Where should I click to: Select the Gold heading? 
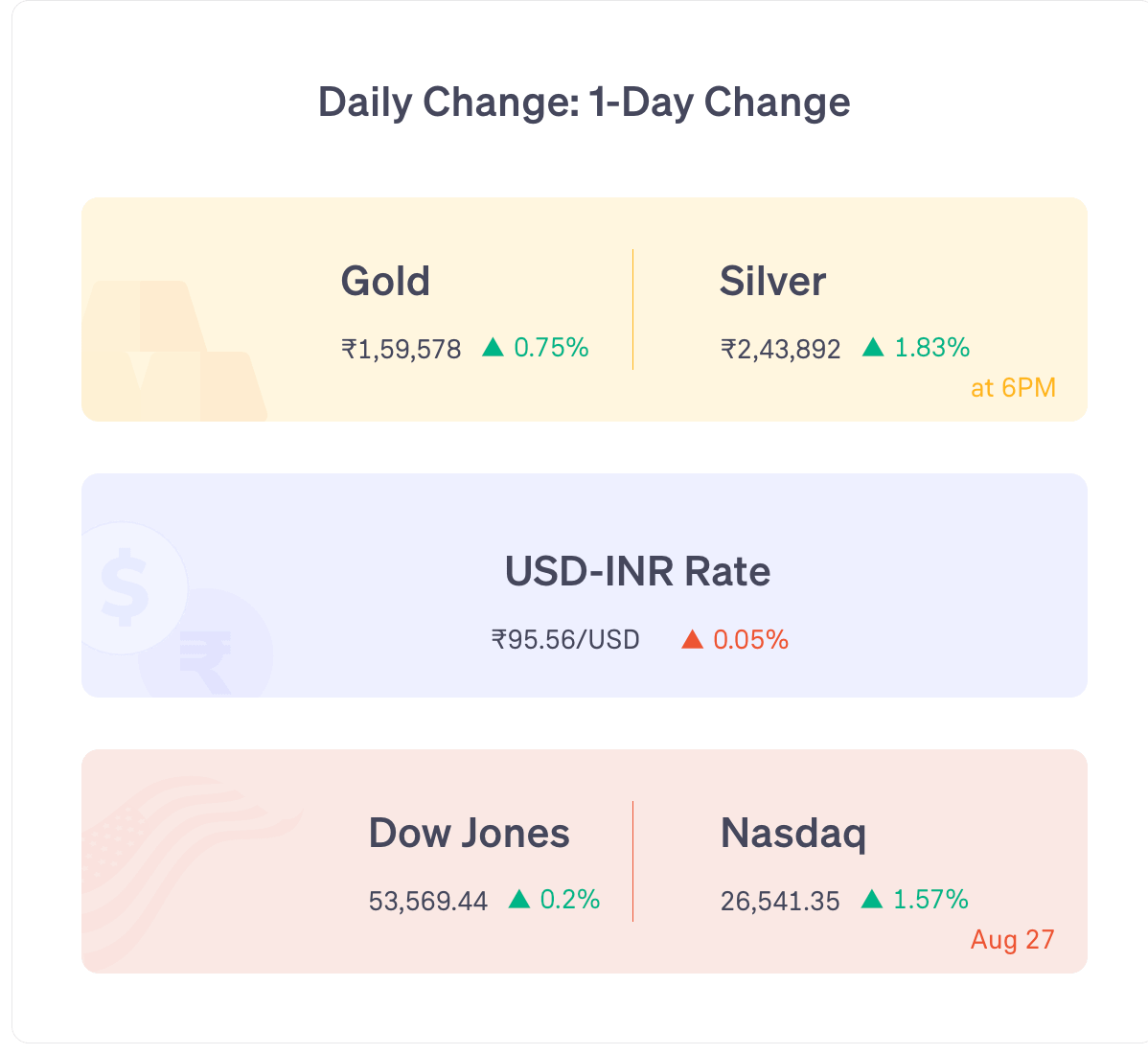coord(385,281)
